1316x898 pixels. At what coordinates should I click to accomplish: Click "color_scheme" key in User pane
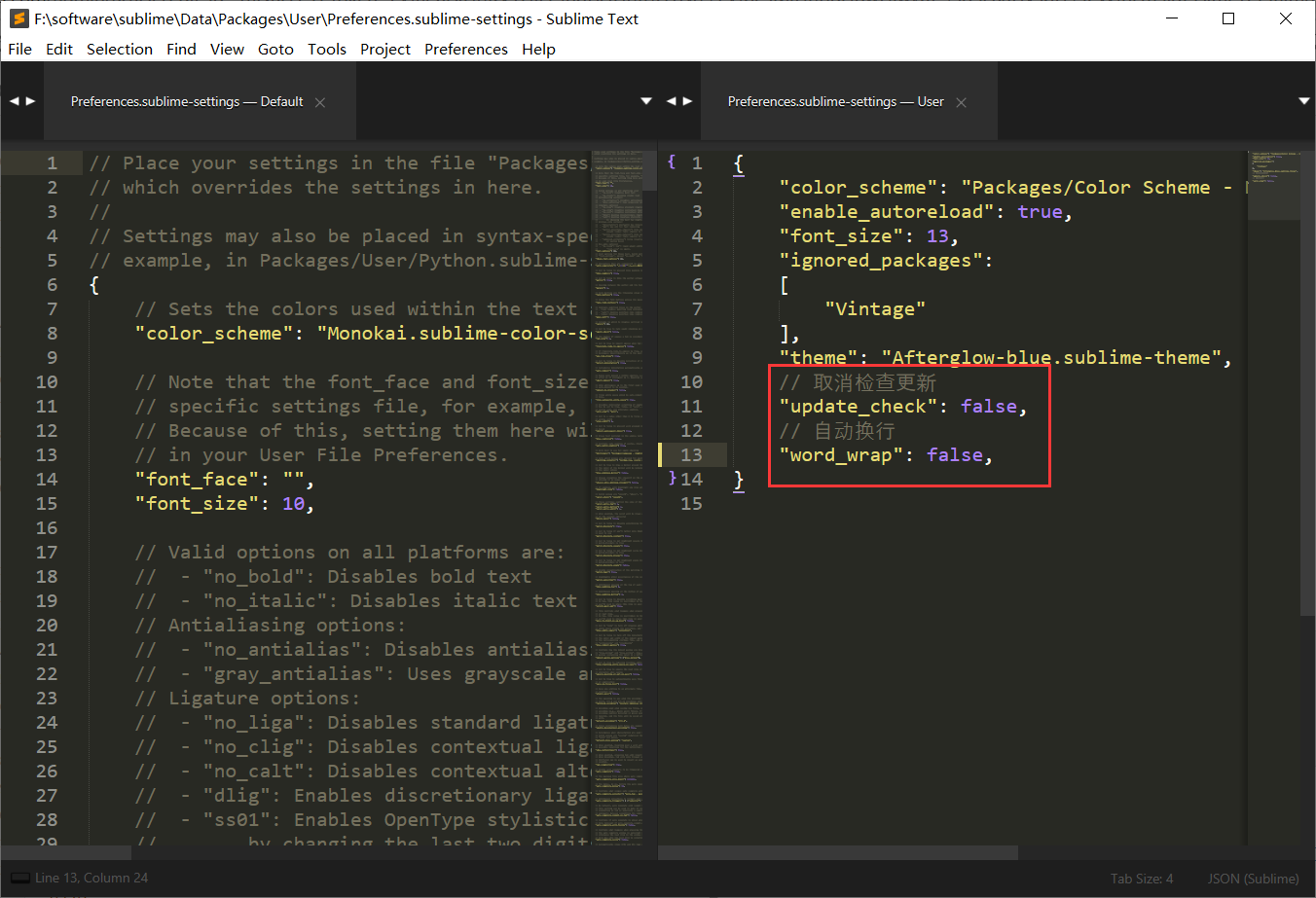[x=859, y=187]
